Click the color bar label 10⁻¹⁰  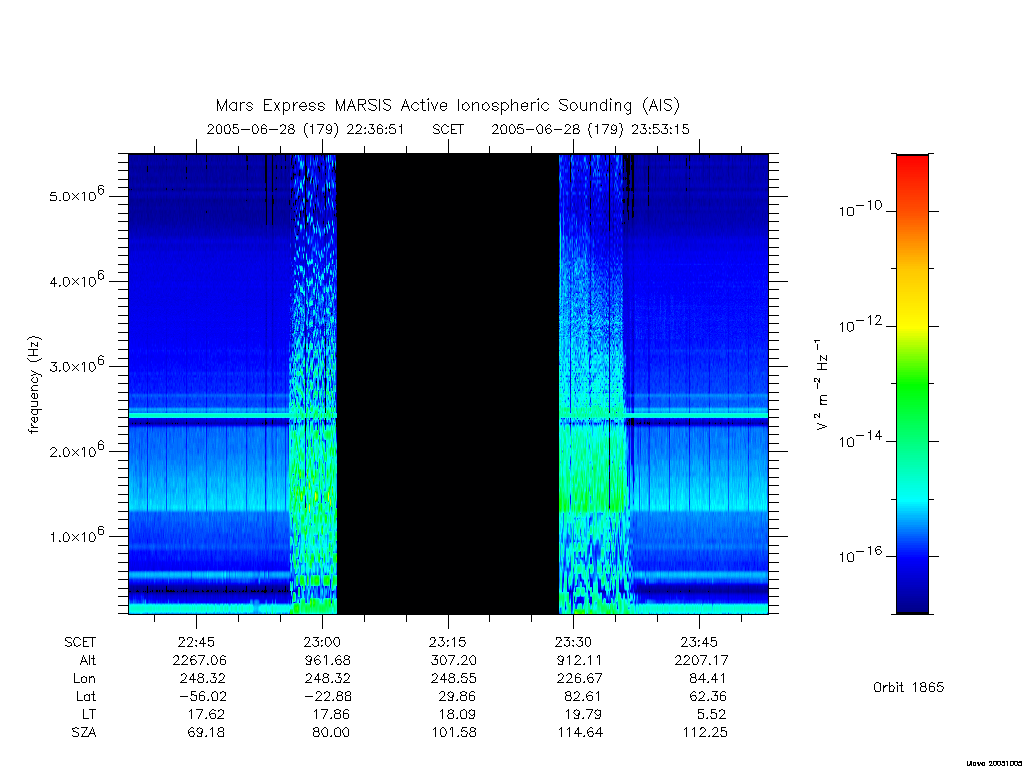point(860,209)
